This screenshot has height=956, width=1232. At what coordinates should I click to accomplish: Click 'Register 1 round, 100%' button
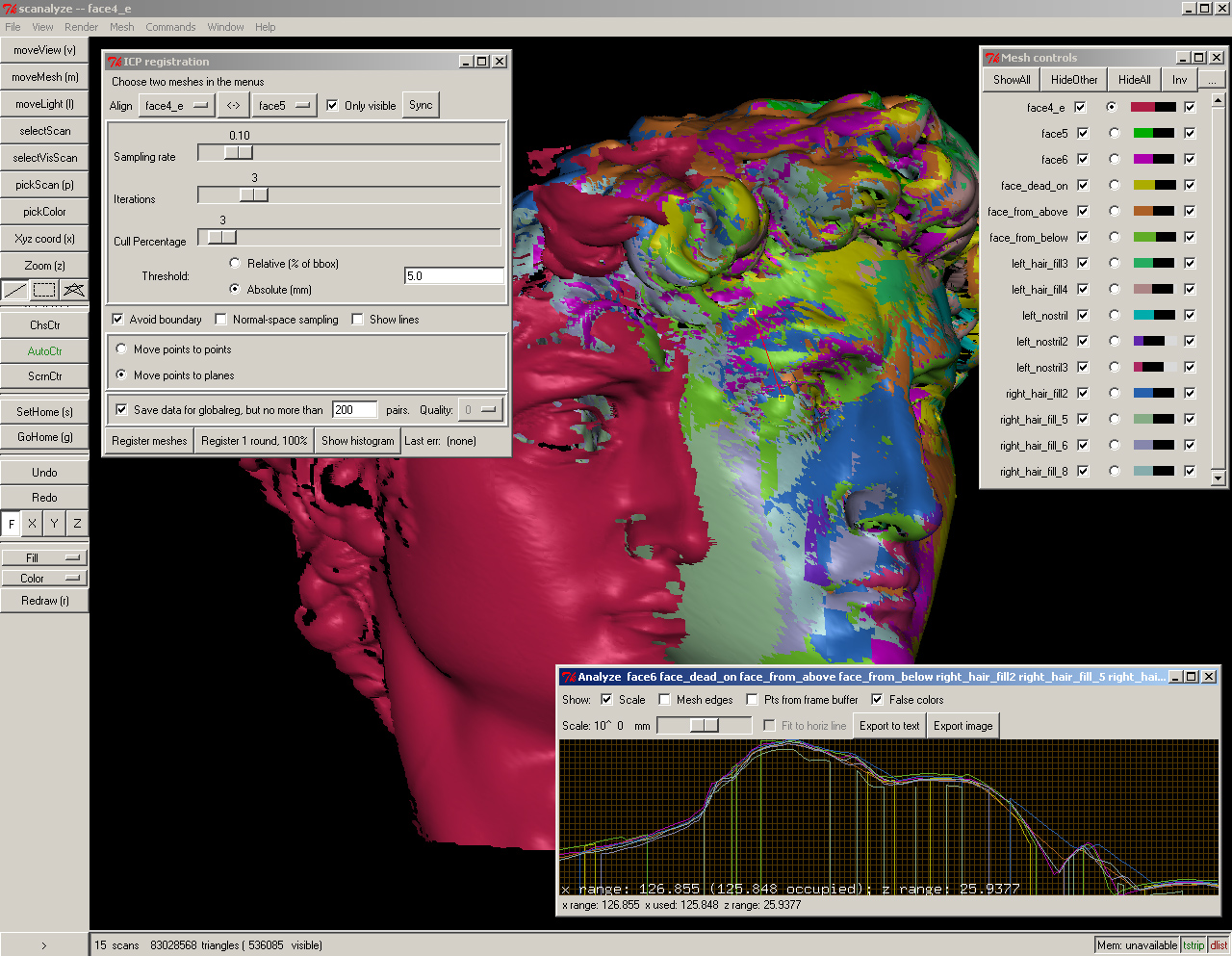[x=254, y=441]
